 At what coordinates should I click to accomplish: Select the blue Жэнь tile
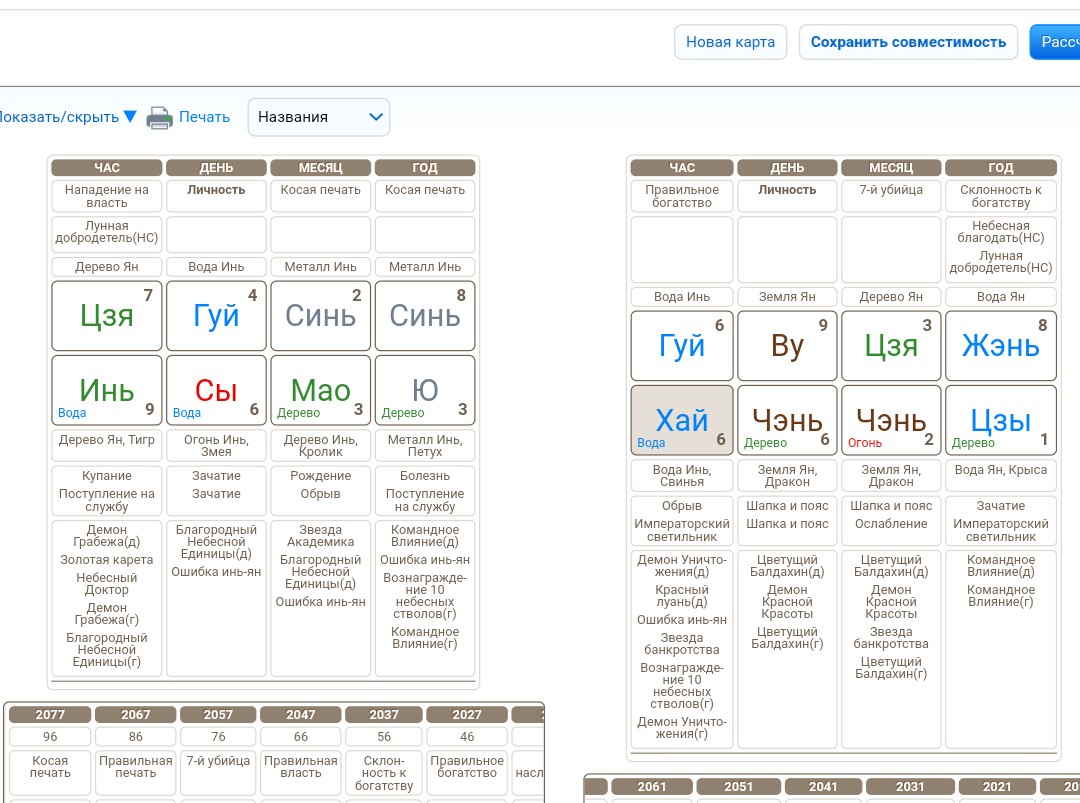tap(1000, 346)
